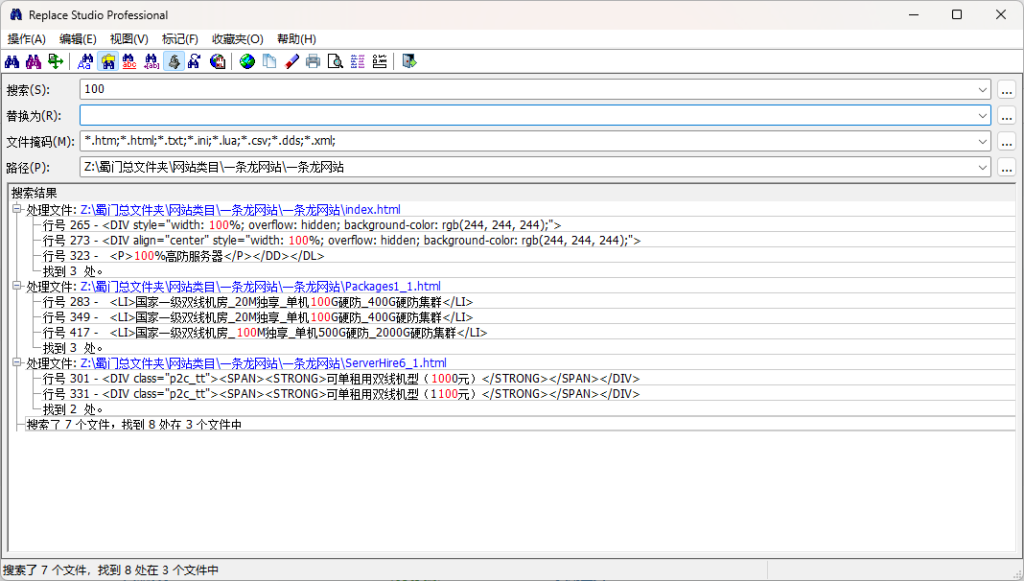Click the copy pages toolbar icon
Screen dimensions: 1024x581
click(x=269, y=61)
